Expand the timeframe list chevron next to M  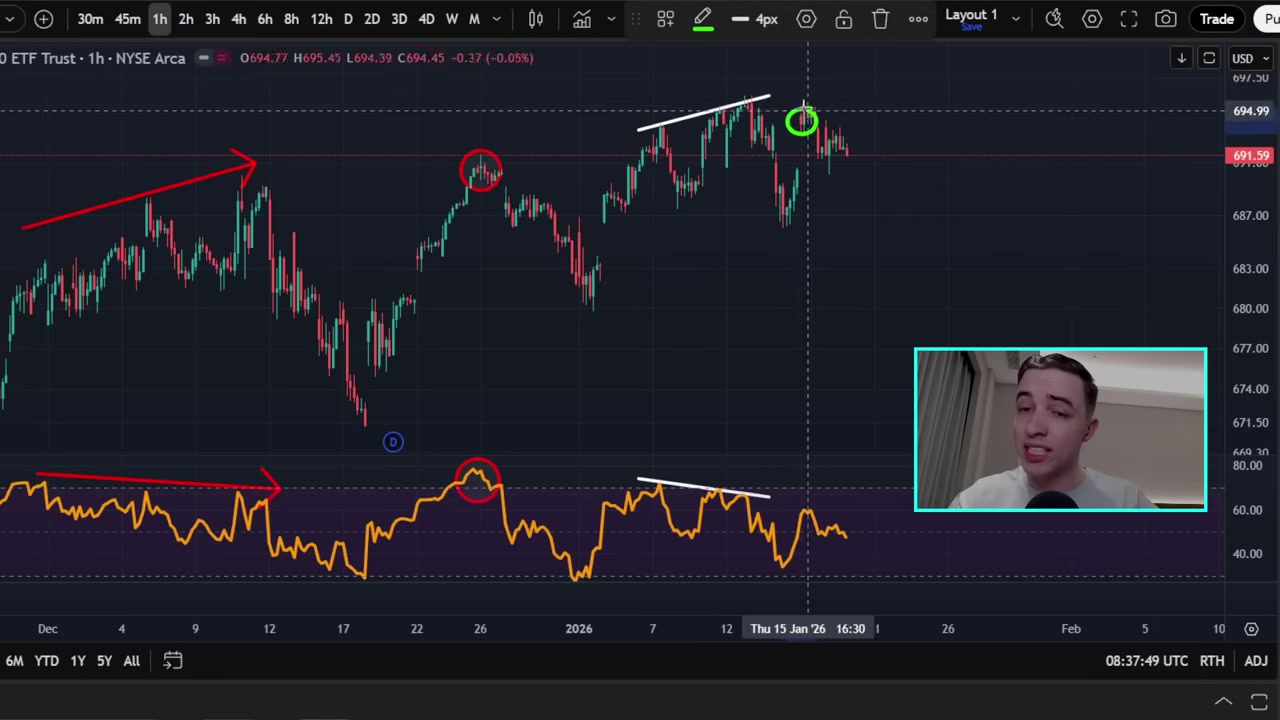click(496, 18)
